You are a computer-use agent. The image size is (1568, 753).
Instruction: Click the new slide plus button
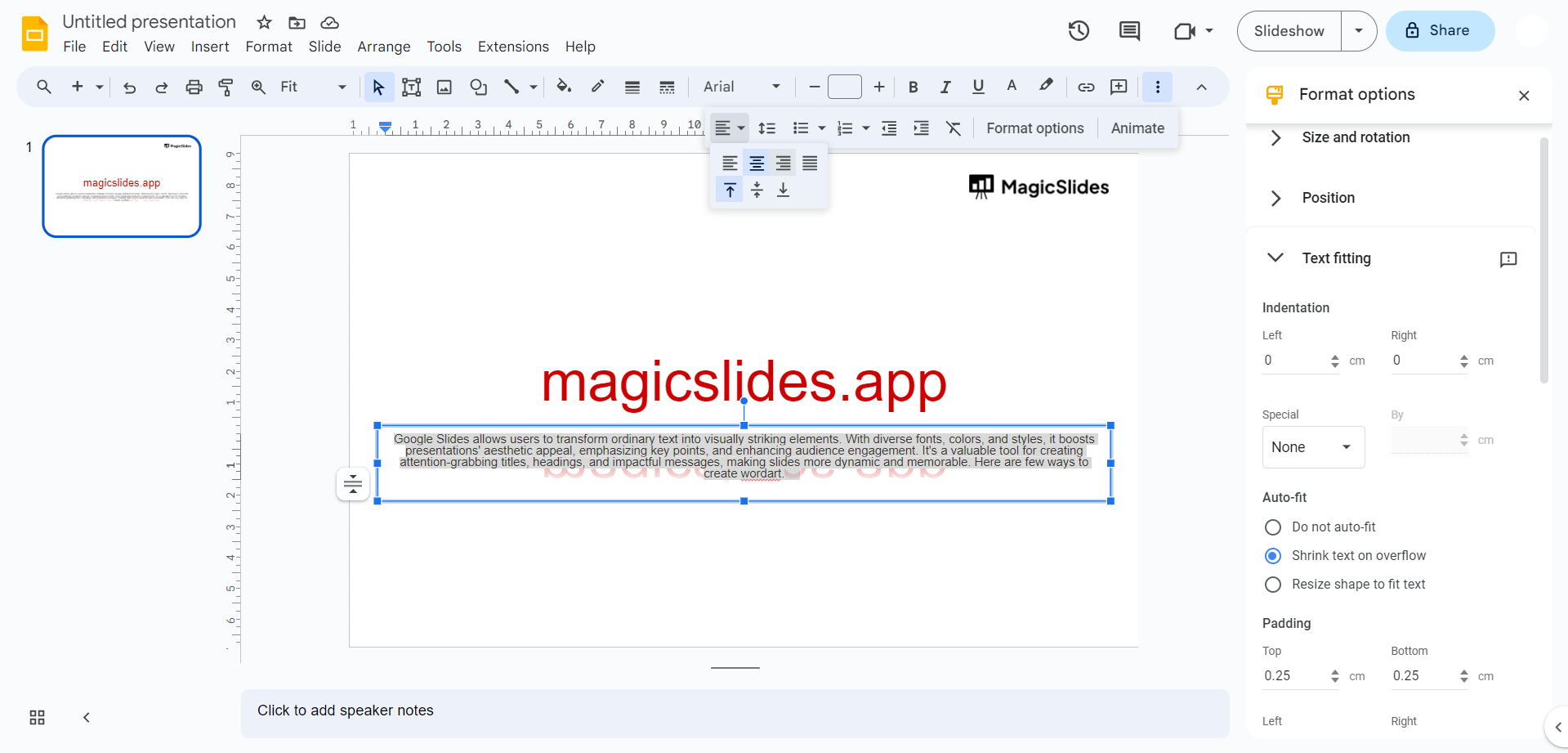[x=78, y=87]
